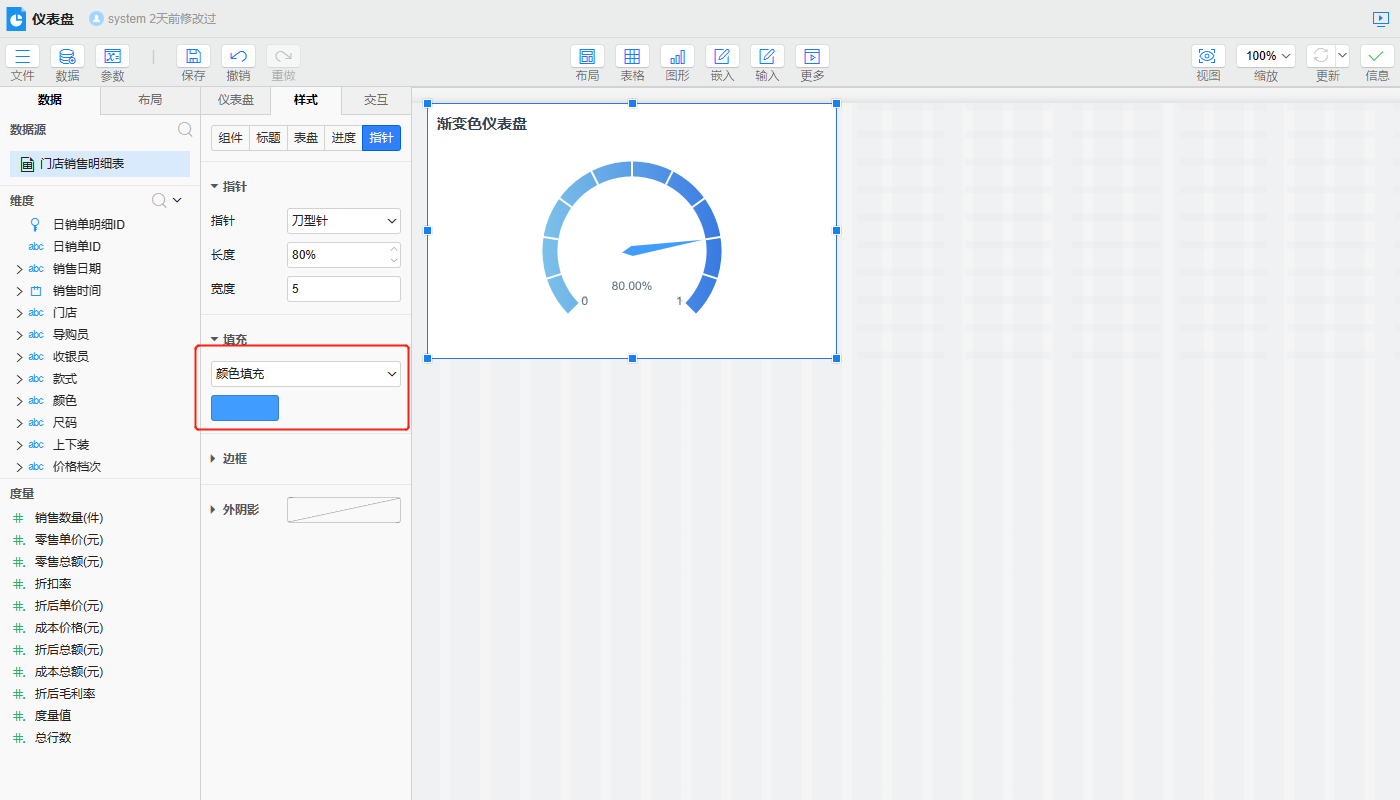1400x800 pixels.
Task: Click the Undo icon
Action: coord(238,57)
